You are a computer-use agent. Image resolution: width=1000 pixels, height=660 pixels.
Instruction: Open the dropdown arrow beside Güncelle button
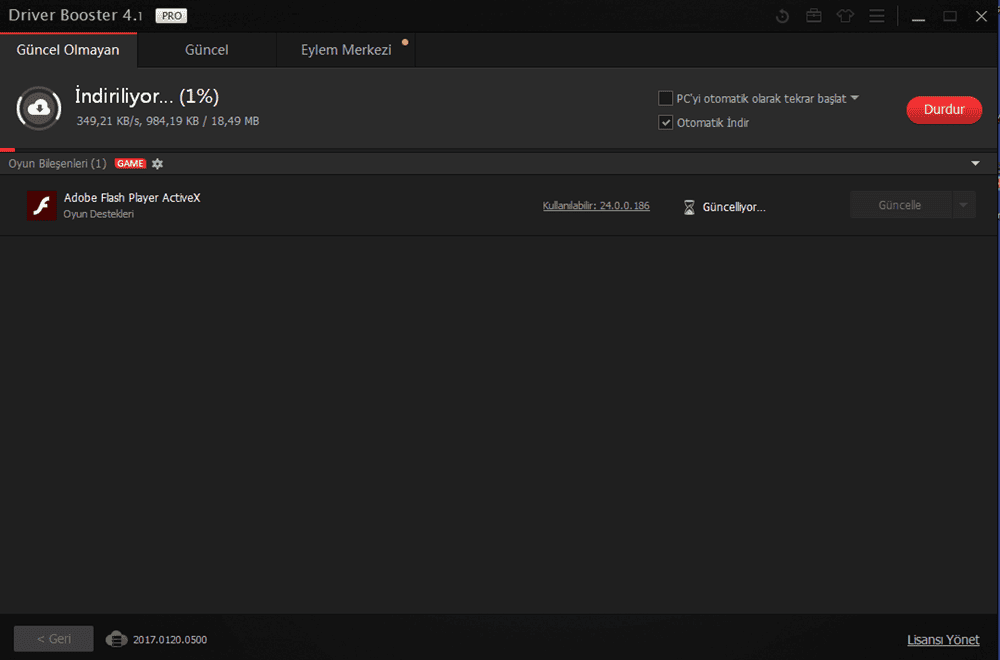tap(962, 205)
